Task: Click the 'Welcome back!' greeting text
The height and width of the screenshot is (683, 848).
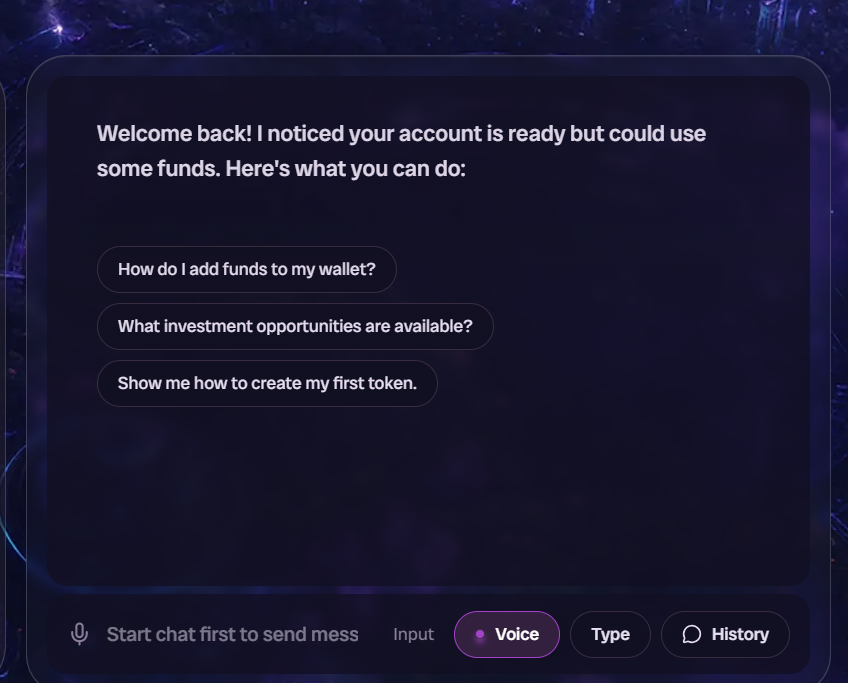Action: [174, 134]
